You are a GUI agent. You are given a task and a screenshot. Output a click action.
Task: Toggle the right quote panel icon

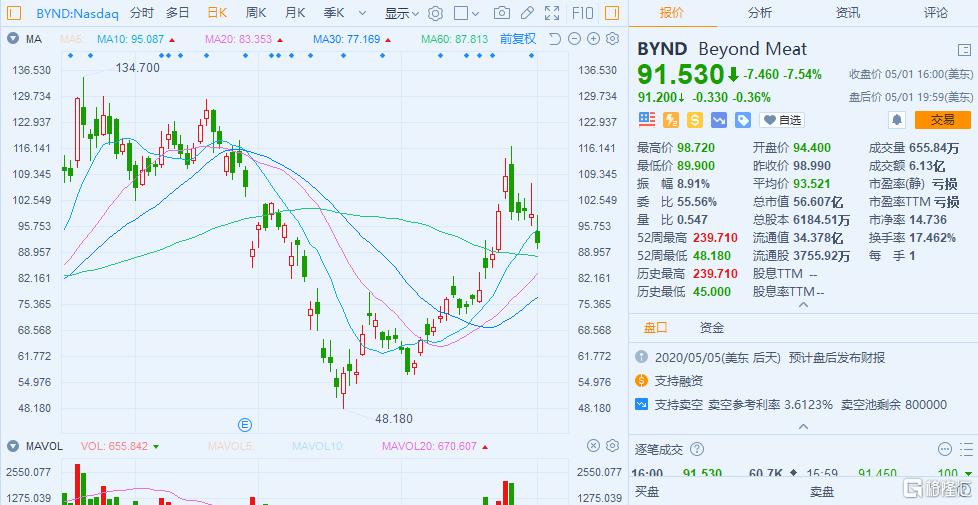coord(612,12)
